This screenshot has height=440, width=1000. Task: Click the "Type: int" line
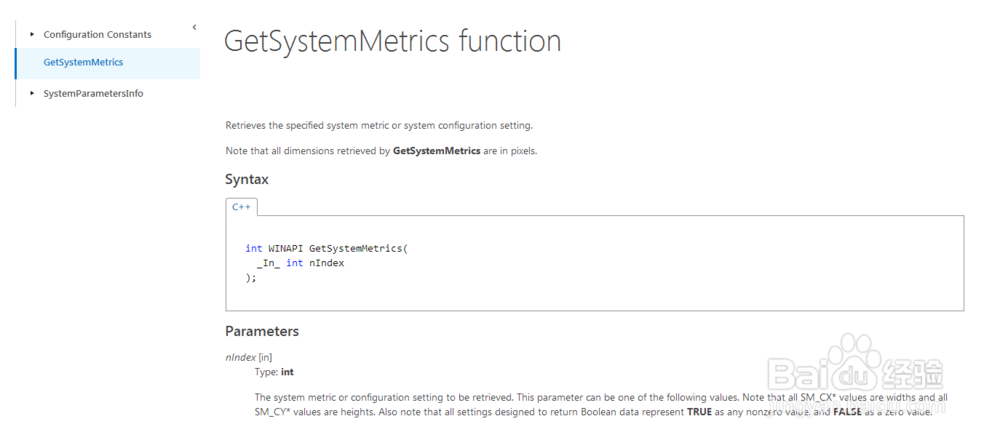coord(274,372)
